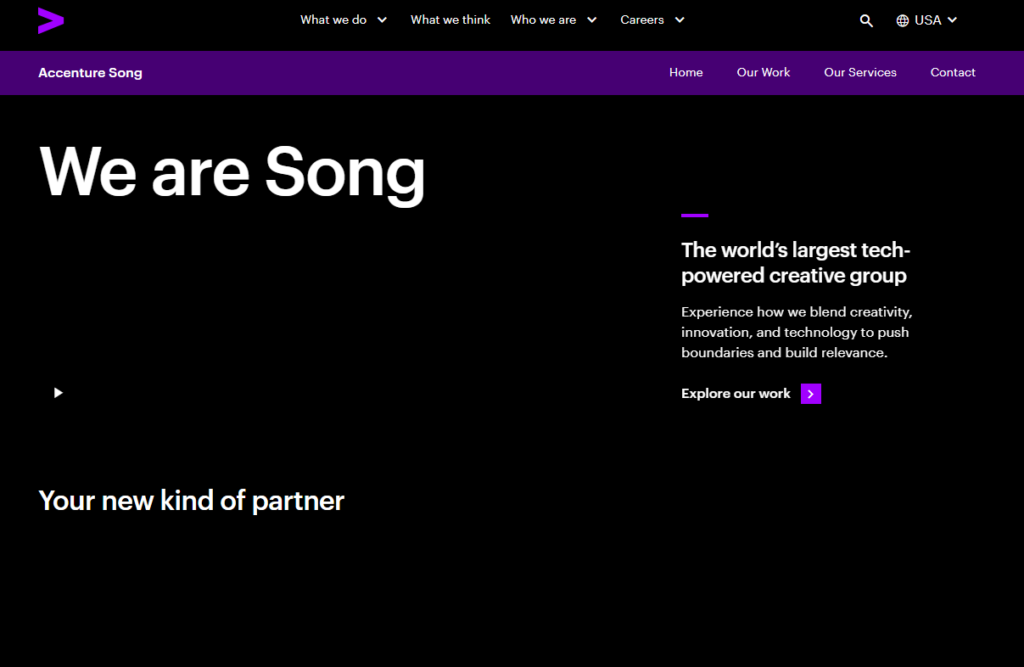The width and height of the screenshot is (1024, 667).
Task: Click the USA region label
Action: click(927, 21)
